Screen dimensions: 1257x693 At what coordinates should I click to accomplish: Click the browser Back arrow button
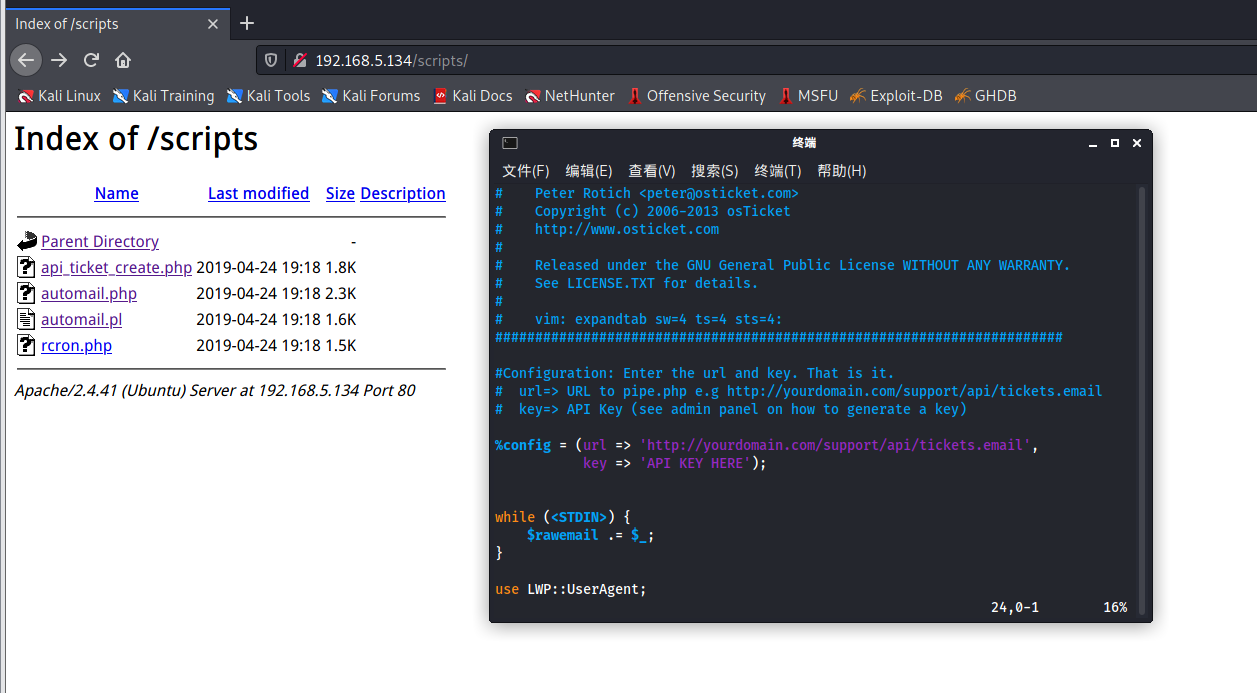click(26, 60)
